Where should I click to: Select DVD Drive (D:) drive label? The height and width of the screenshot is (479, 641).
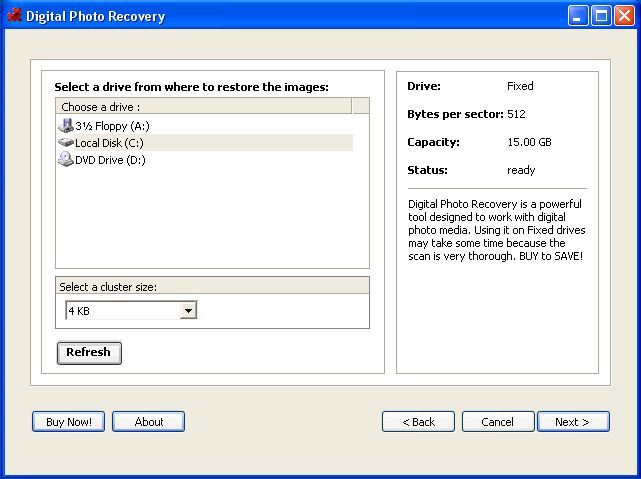[110, 160]
